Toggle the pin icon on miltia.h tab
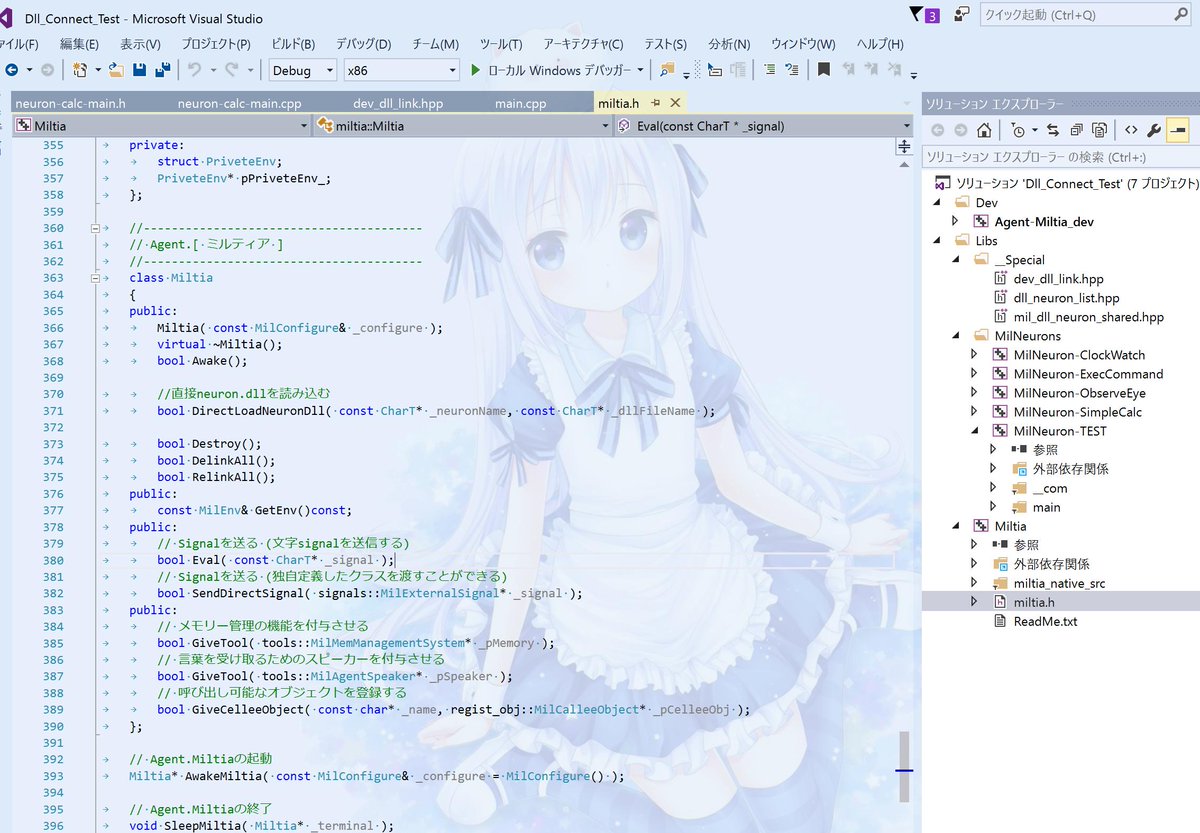 (655, 103)
